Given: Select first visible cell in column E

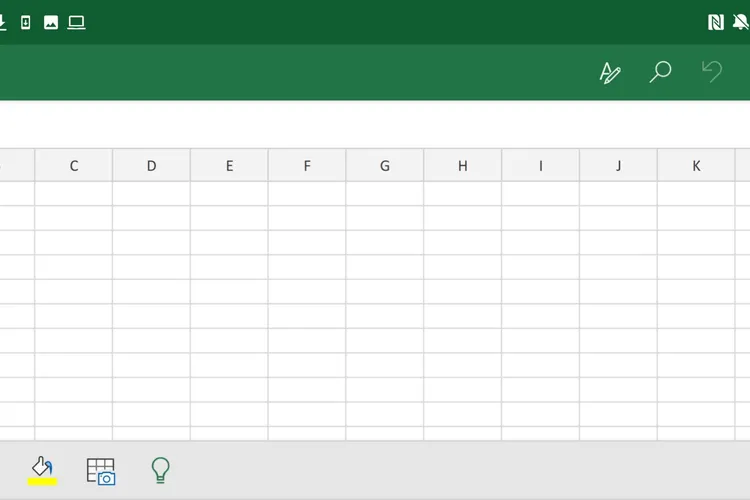Looking at the screenshot, I should click(x=229, y=194).
